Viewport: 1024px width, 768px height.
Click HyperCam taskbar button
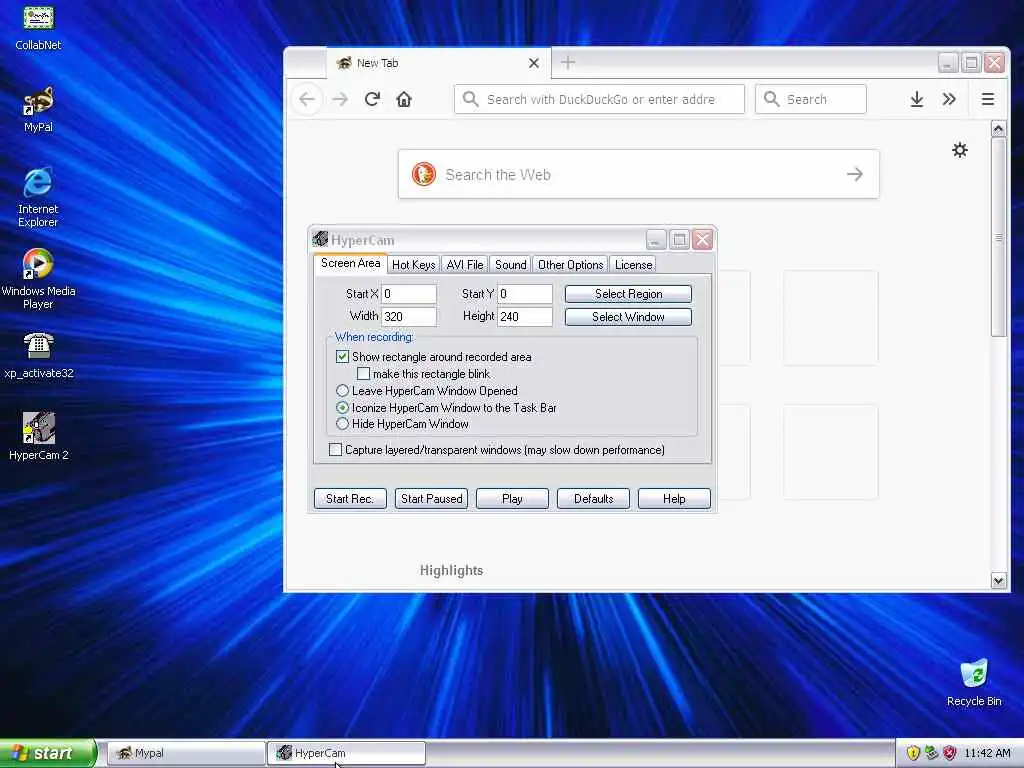346,753
